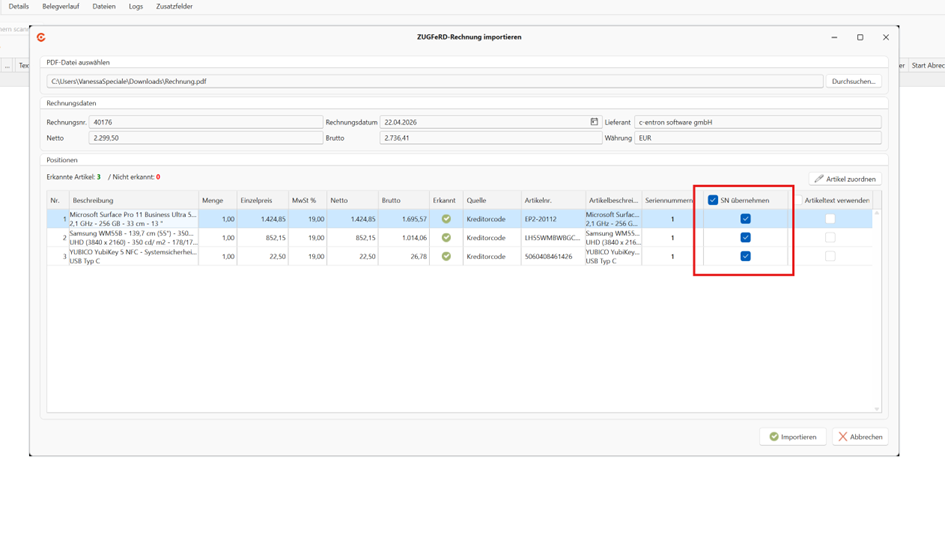Uncheck SN übernehmen for Microsoft Surface row
This screenshot has width=945, height=540.
[746, 219]
